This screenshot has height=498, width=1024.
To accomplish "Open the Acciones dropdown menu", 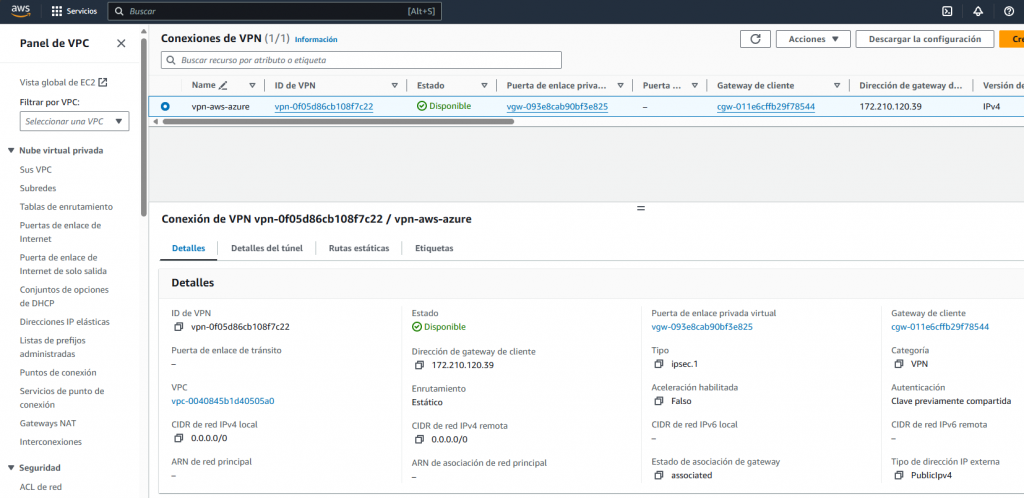I will pos(812,39).
